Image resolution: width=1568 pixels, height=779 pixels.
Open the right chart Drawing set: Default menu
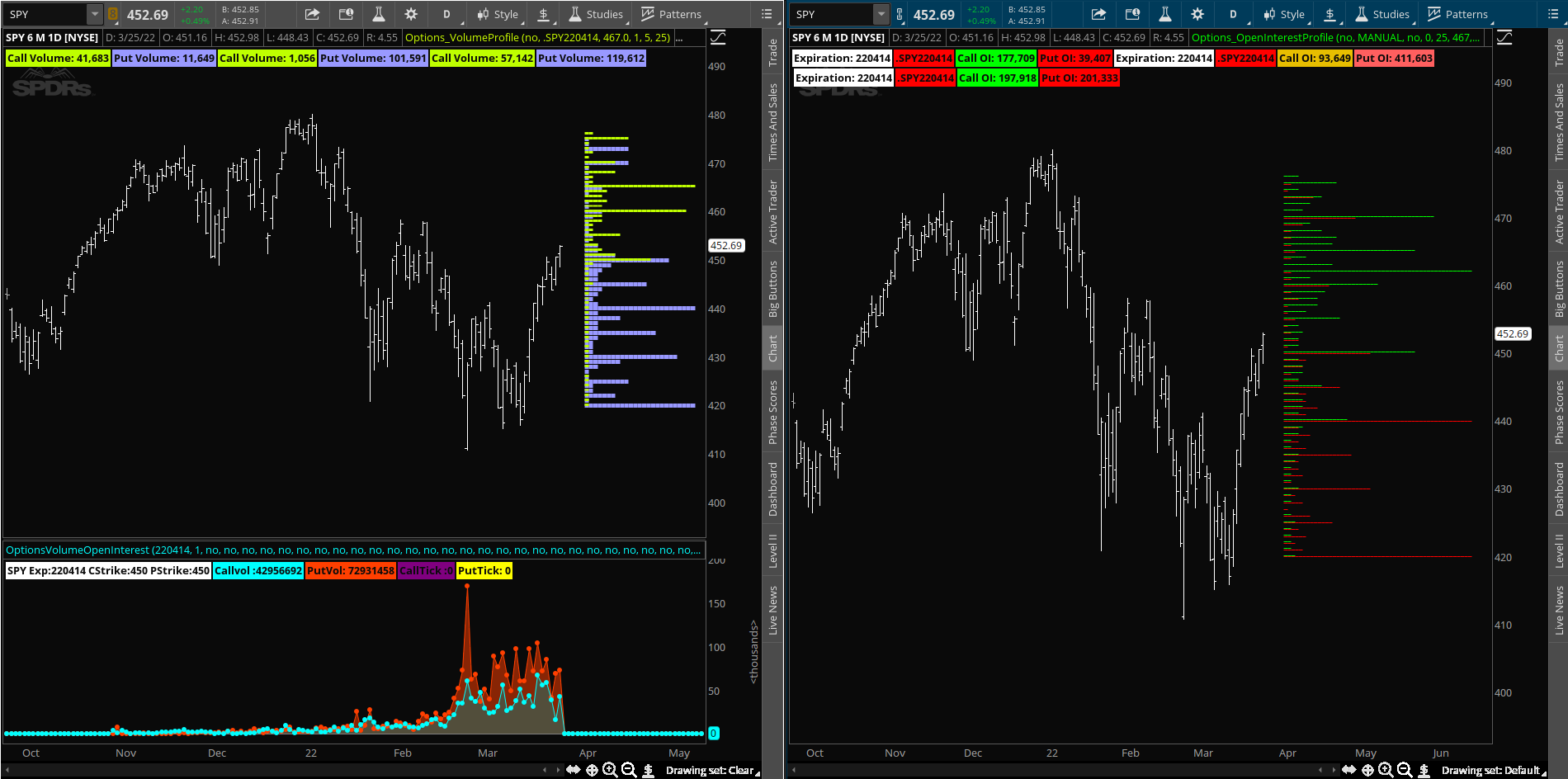point(1493,770)
